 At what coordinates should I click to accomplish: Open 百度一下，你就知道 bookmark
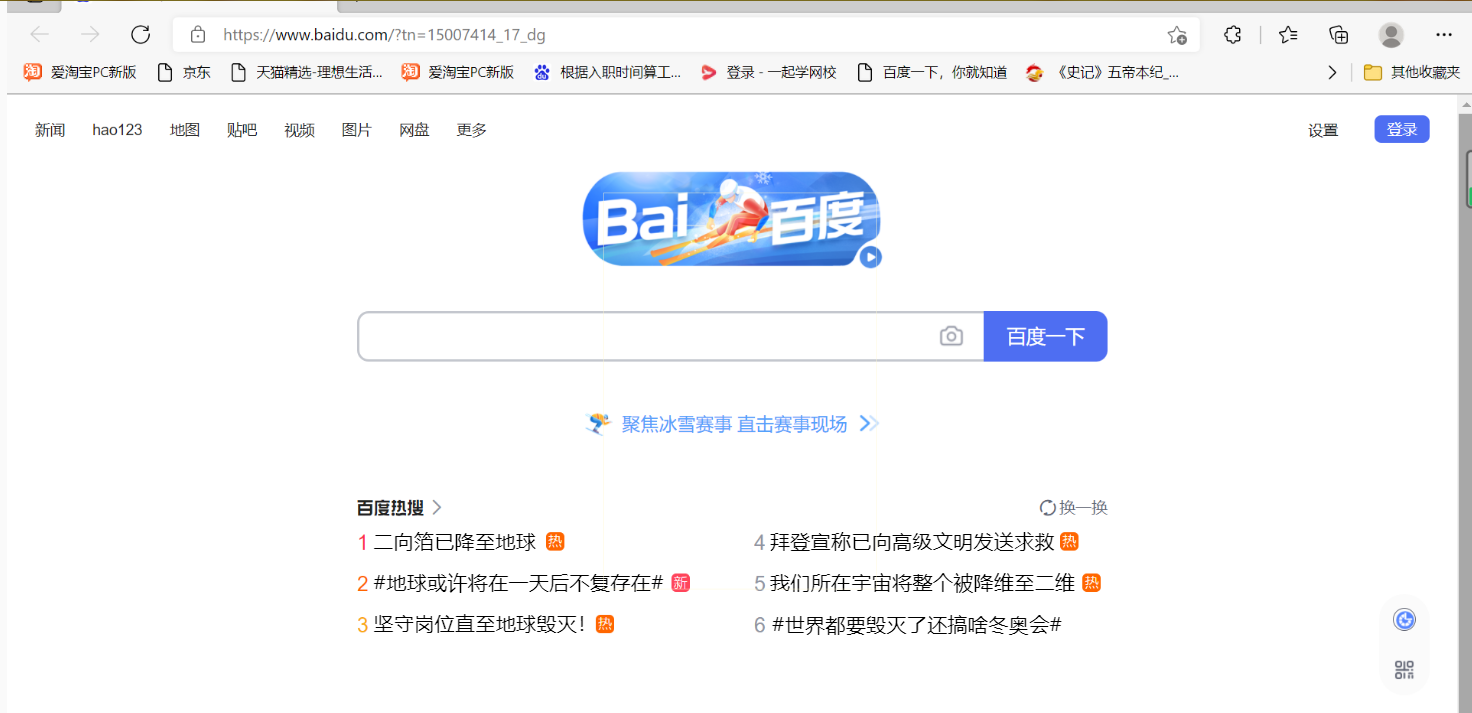[932, 72]
